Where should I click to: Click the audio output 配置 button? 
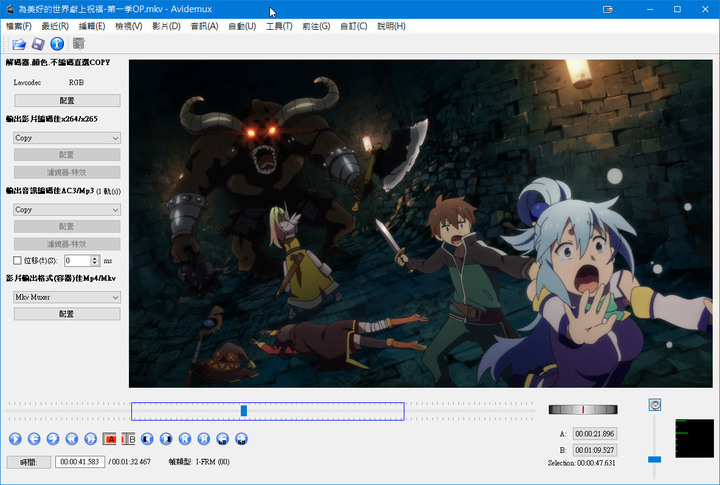(67, 226)
